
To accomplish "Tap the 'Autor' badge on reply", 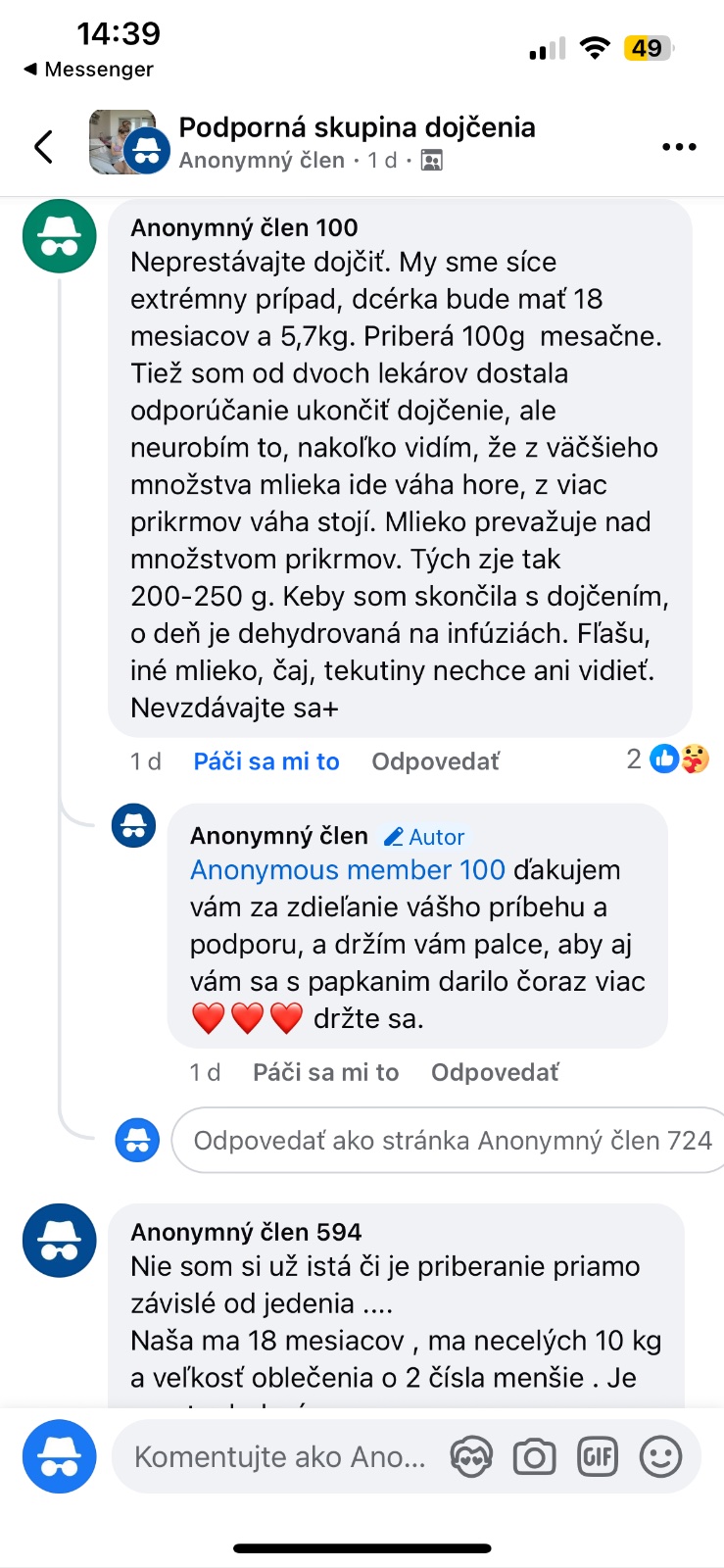I will 424,837.
